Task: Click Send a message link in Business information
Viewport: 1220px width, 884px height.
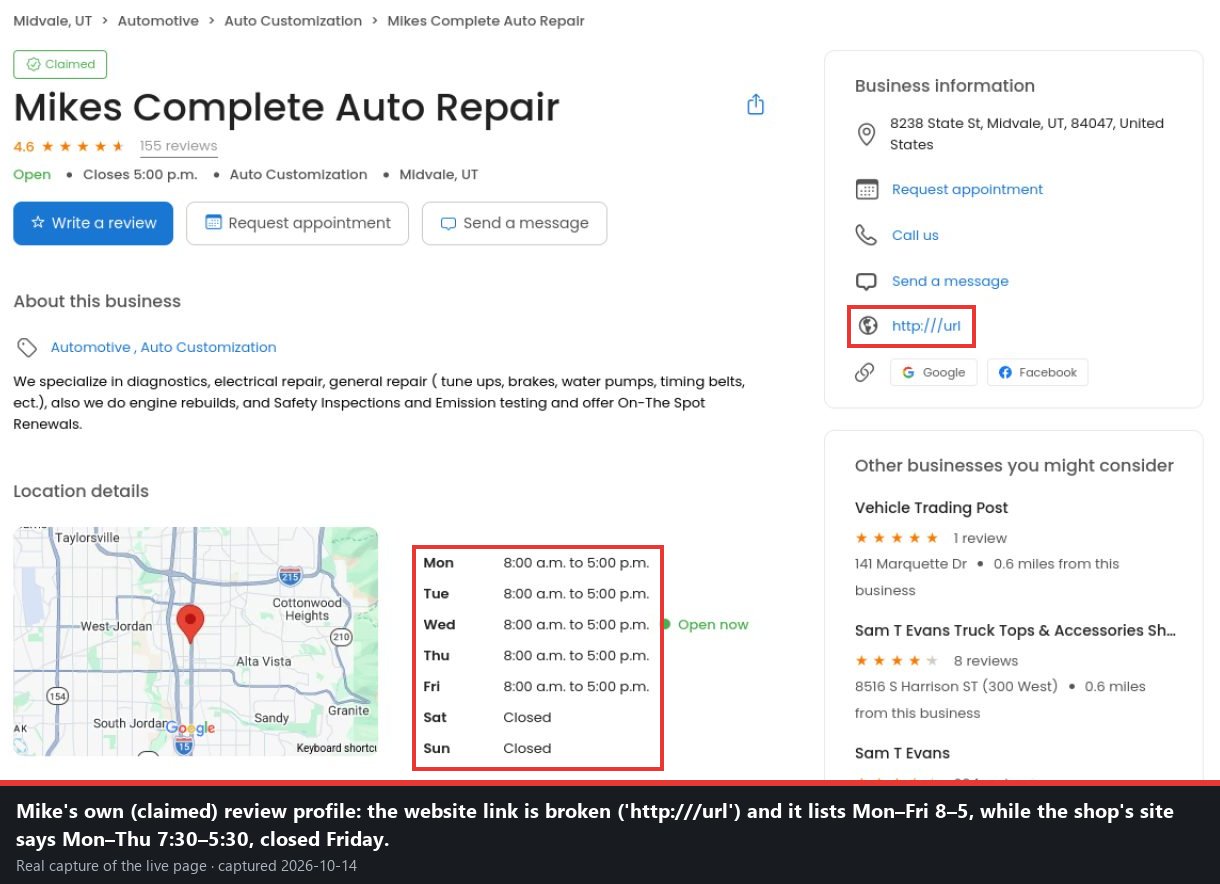Action: click(950, 281)
